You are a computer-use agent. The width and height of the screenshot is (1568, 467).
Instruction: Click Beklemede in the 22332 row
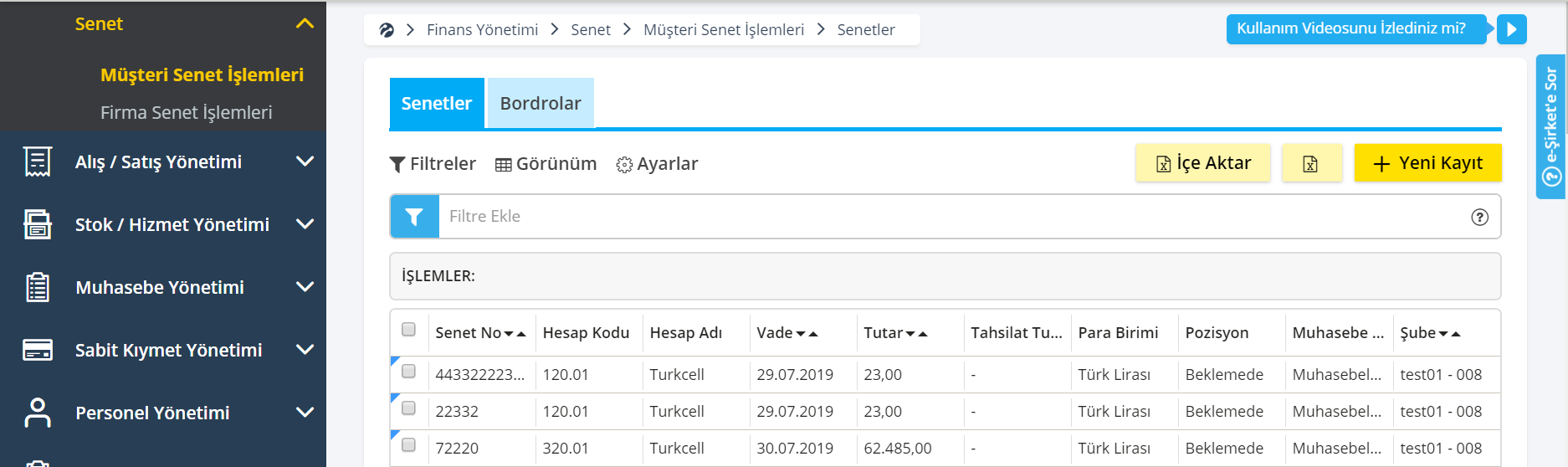tap(1224, 412)
